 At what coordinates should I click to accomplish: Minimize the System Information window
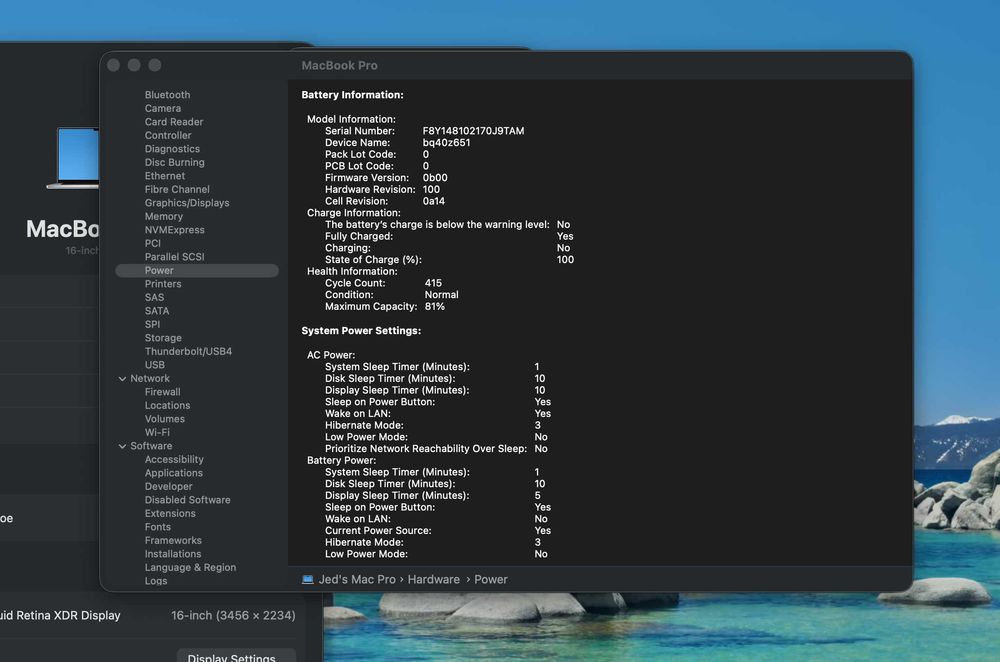click(134, 65)
